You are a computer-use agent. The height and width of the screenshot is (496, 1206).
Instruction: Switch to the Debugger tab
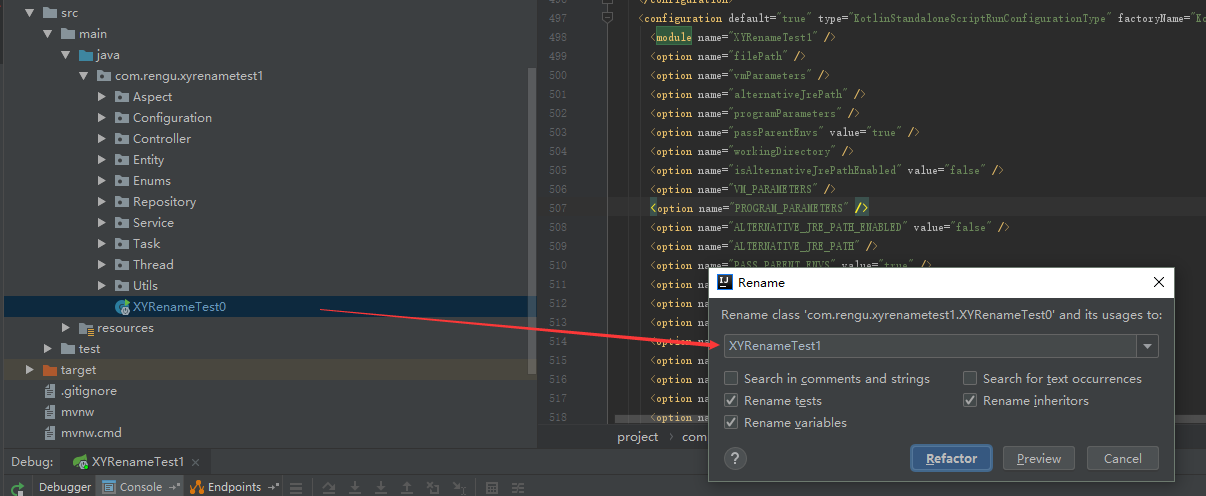pyautogui.click(x=65, y=487)
